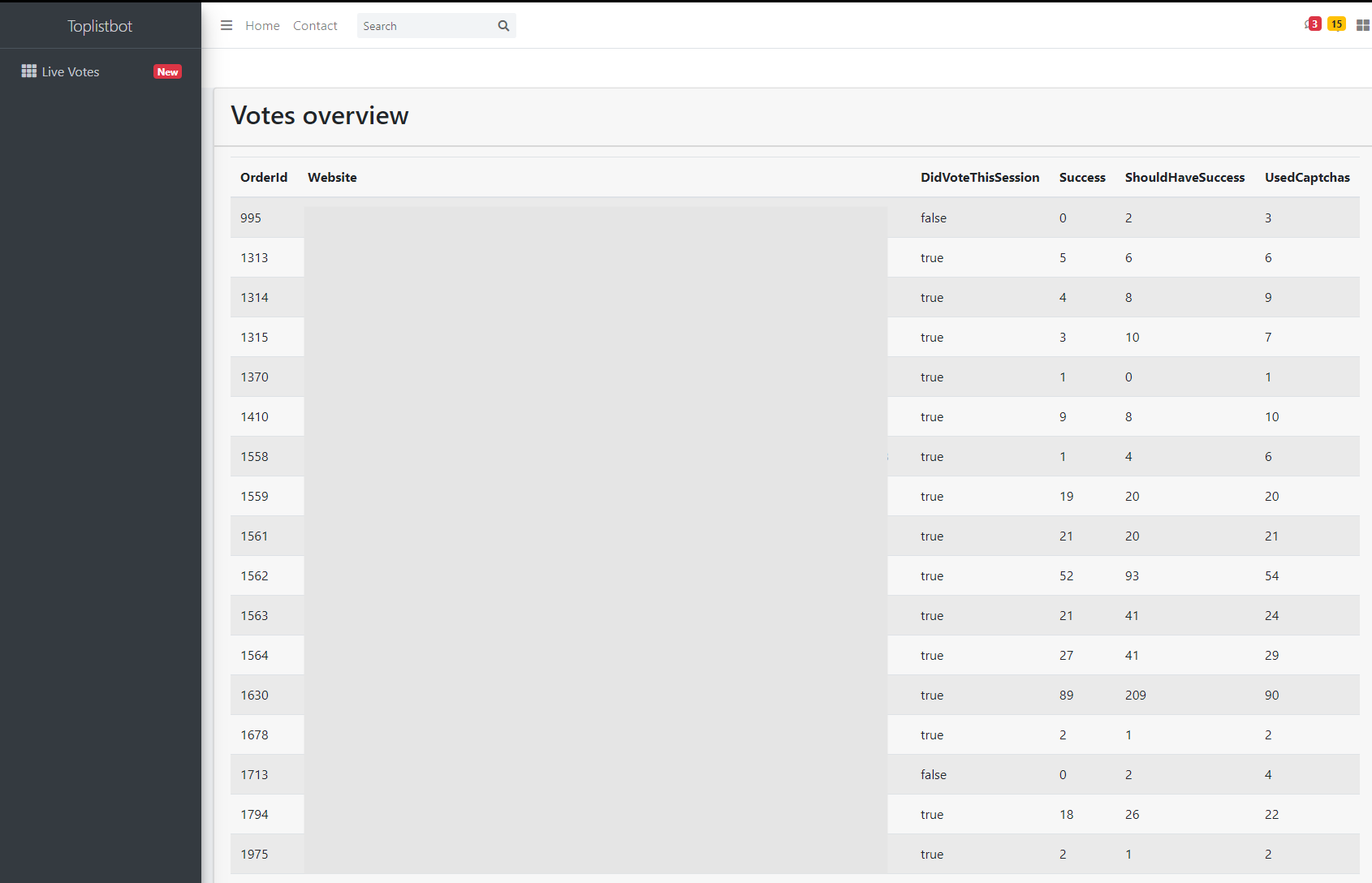Select order ID 1713 cell
The width and height of the screenshot is (1372, 883).
pos(254,775)
